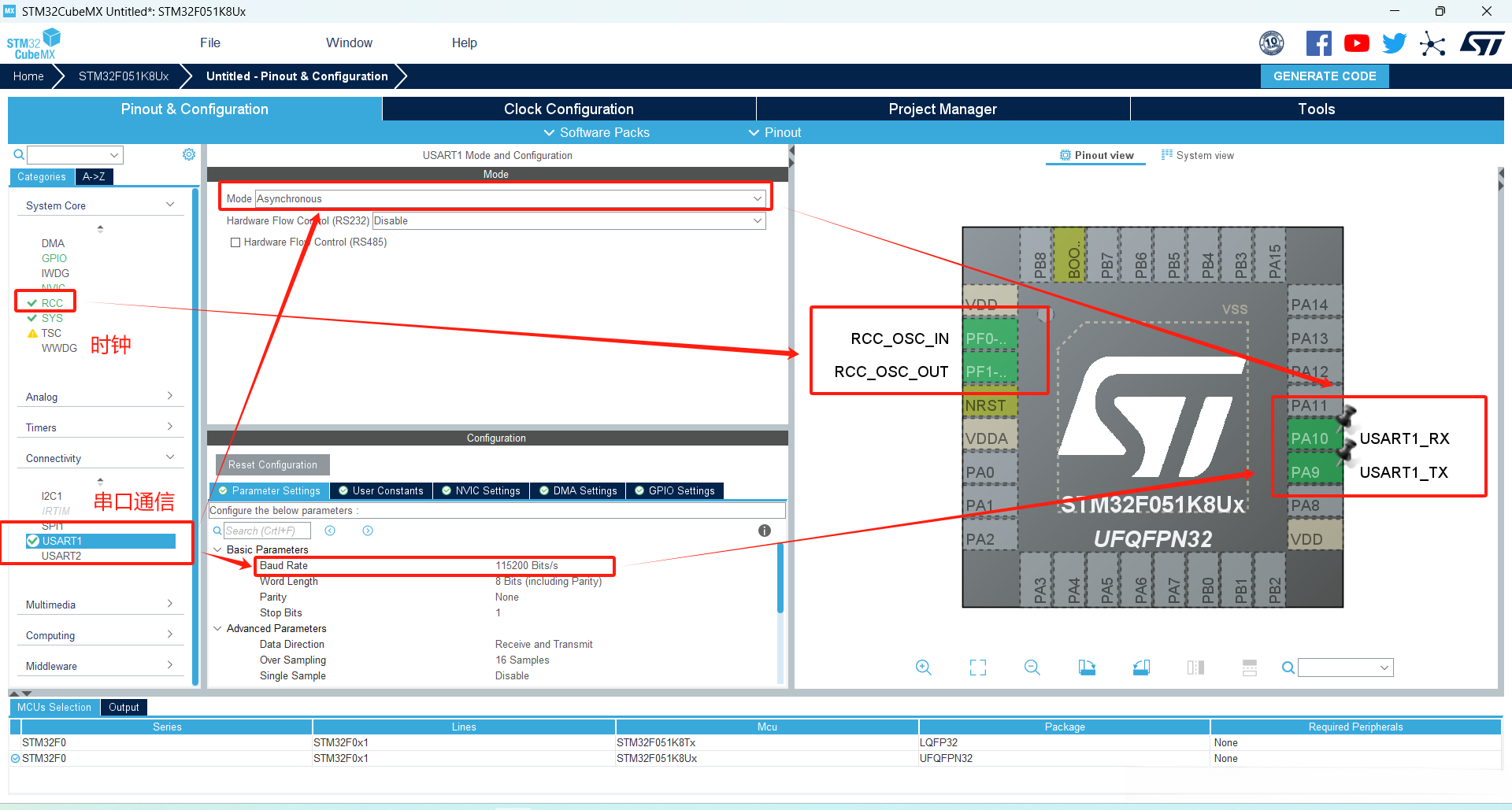Enable Hardware Flow Control (RS485) checkbox
The width and height of the screenshot is (1512, 810).
[x=235, y=242]
